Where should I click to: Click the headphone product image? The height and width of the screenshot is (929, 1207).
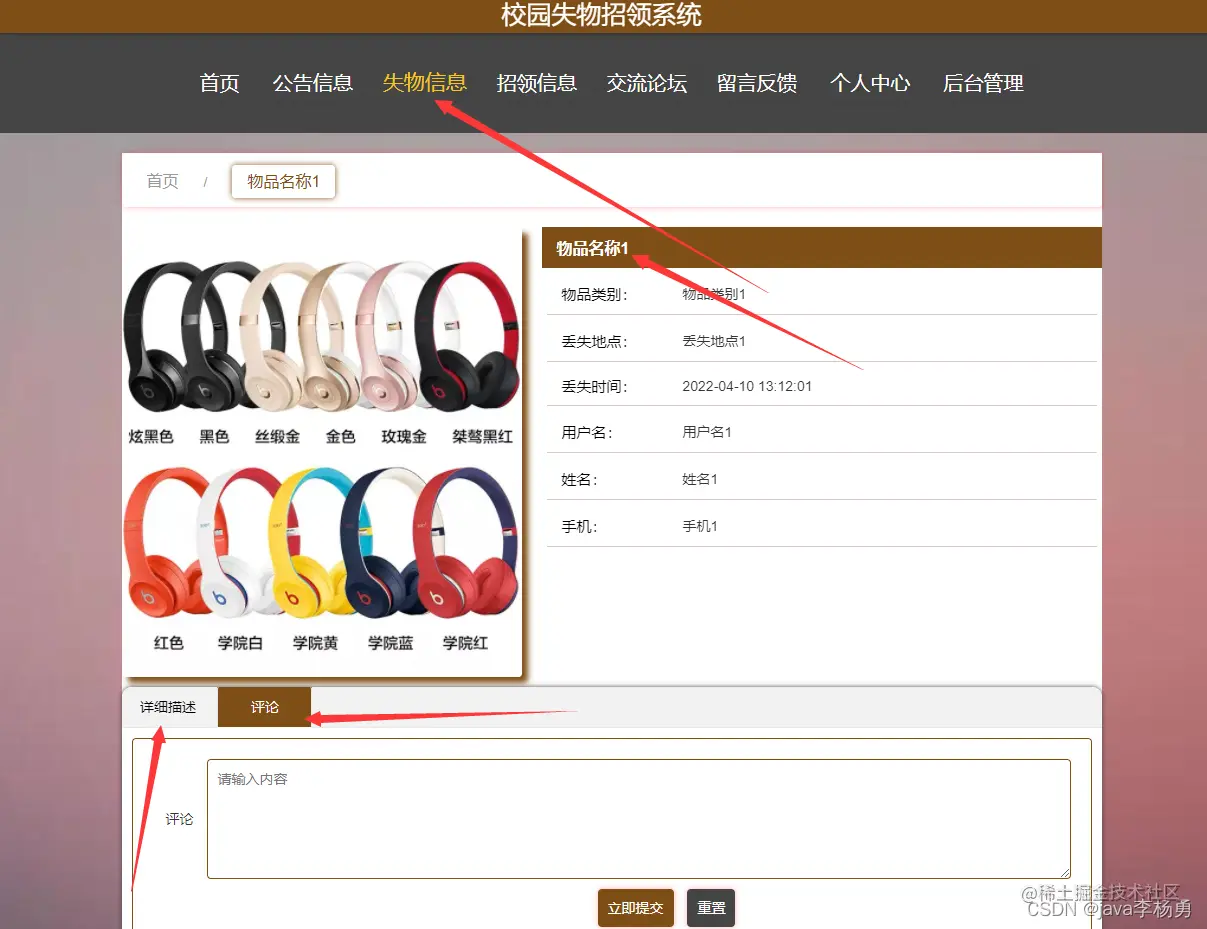tap(322, 452)
